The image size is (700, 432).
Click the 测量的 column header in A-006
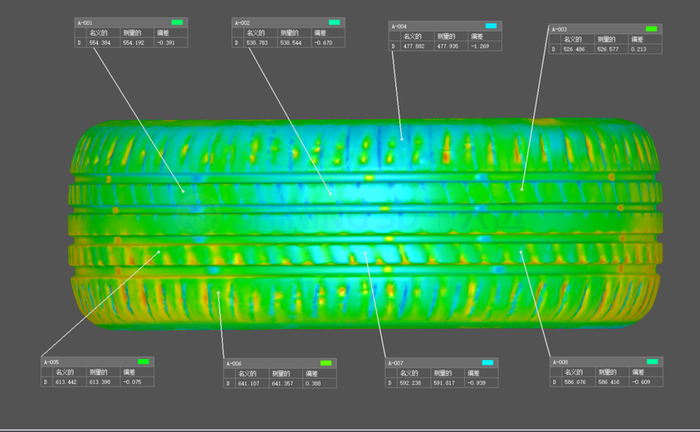click(x=281, y=374)
